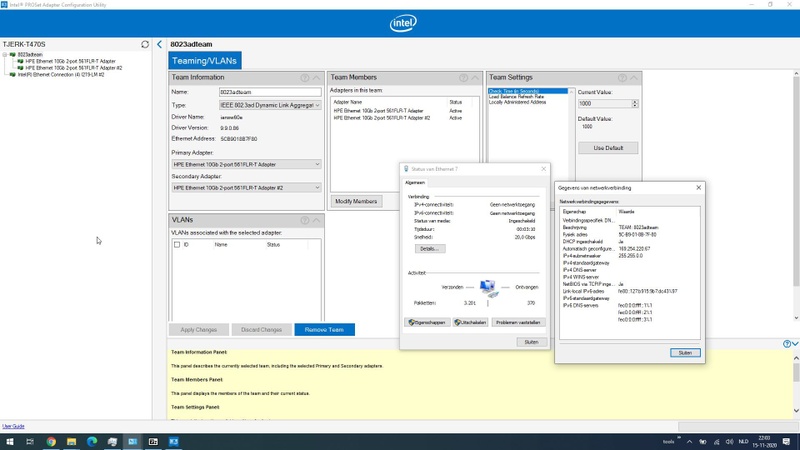Screen dimensions: 800x450
Task: Select HPE Ethernet 10Gb 561FLR-T Adapter #2 in tree
Action: [73, 68]
